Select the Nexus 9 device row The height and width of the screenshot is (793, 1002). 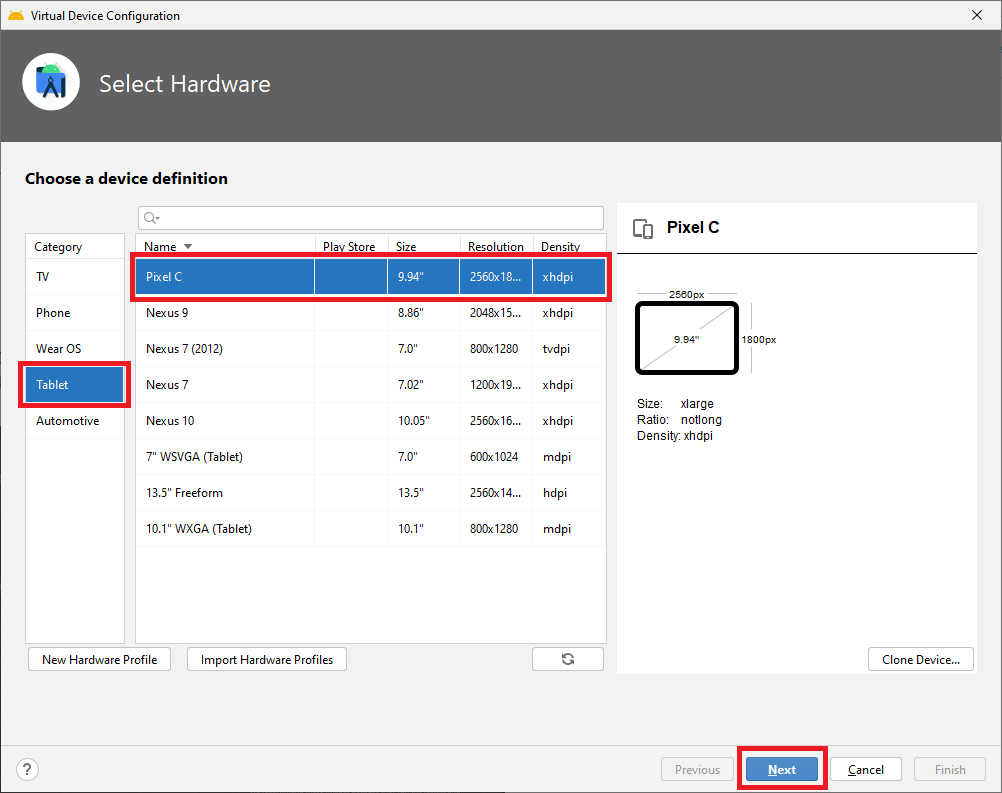(x=371, y=312)
